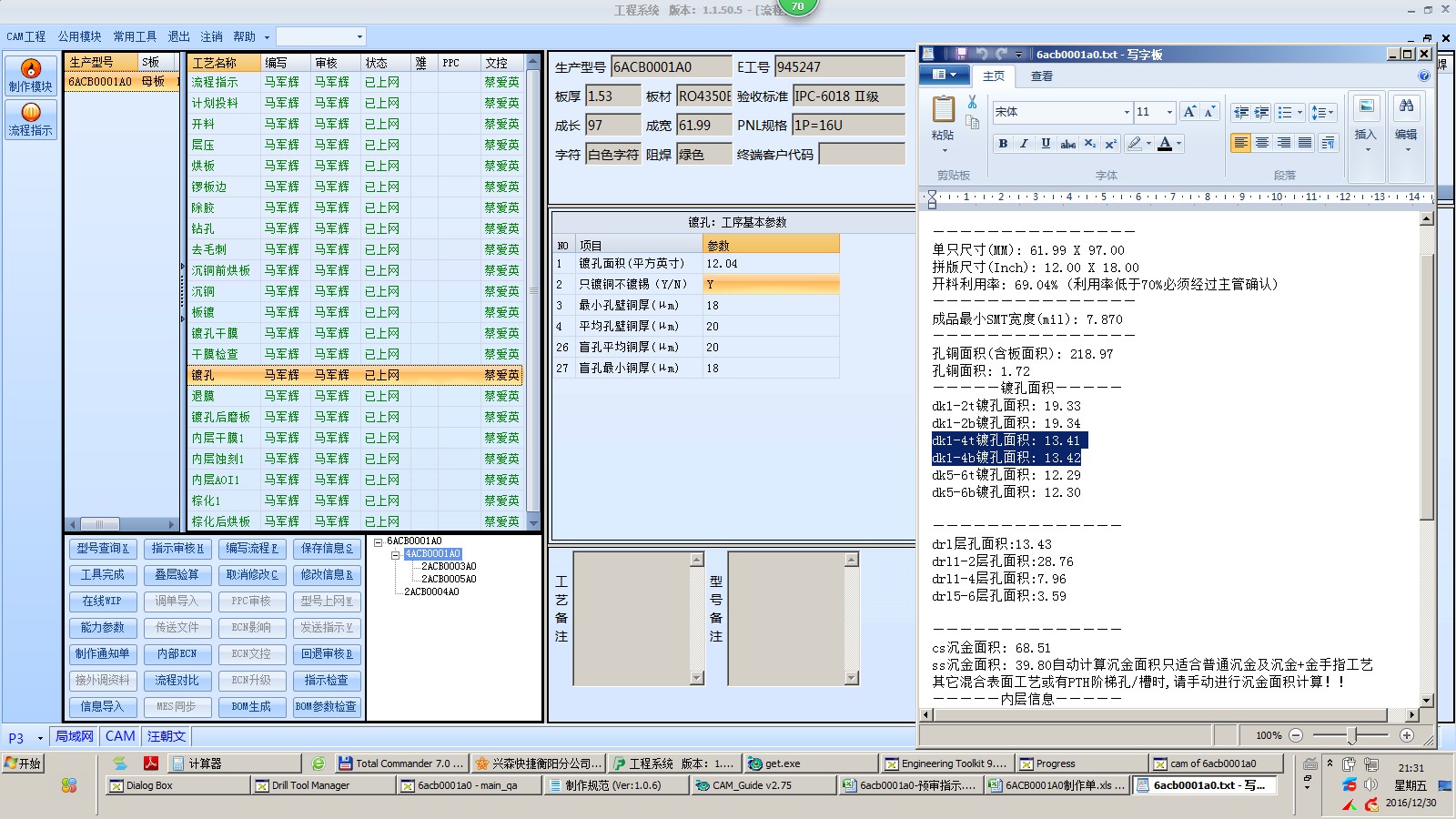Click the BOM参数检查 button
The height and width of the screenshot is (819, 1456).
pos(327,706)
